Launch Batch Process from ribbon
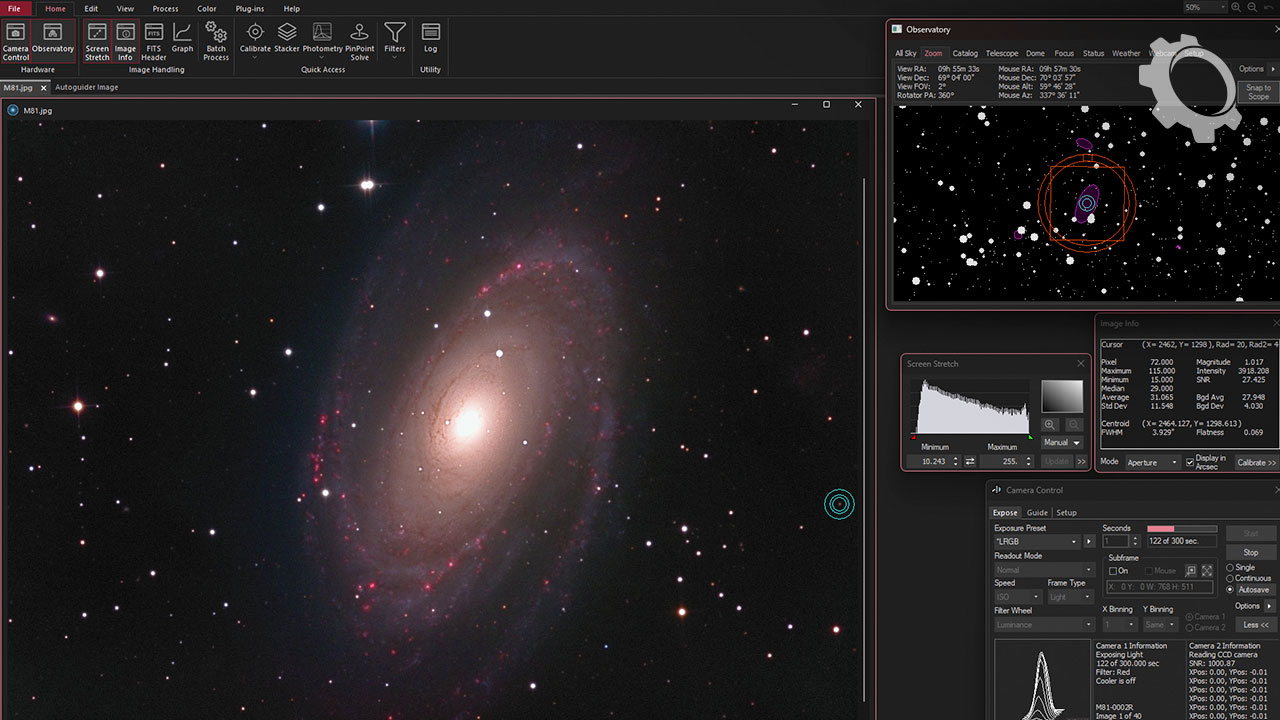Screen dimensions: 1280x720 coord(216,41)
